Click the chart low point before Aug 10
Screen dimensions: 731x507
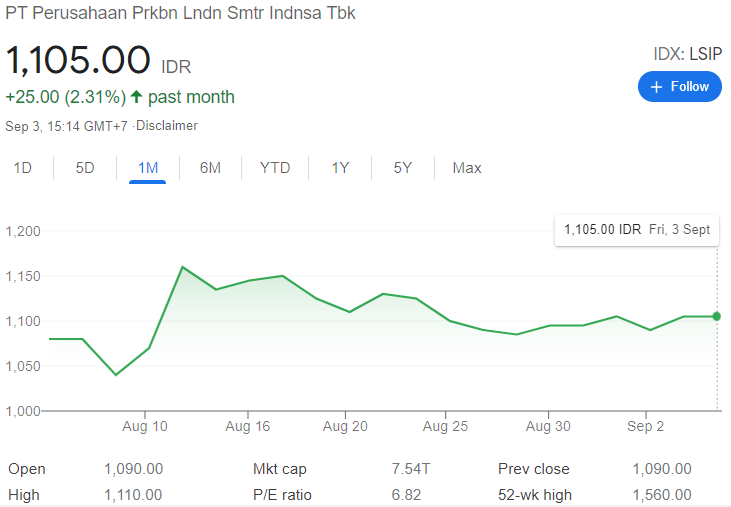click(x=116, y=375)
